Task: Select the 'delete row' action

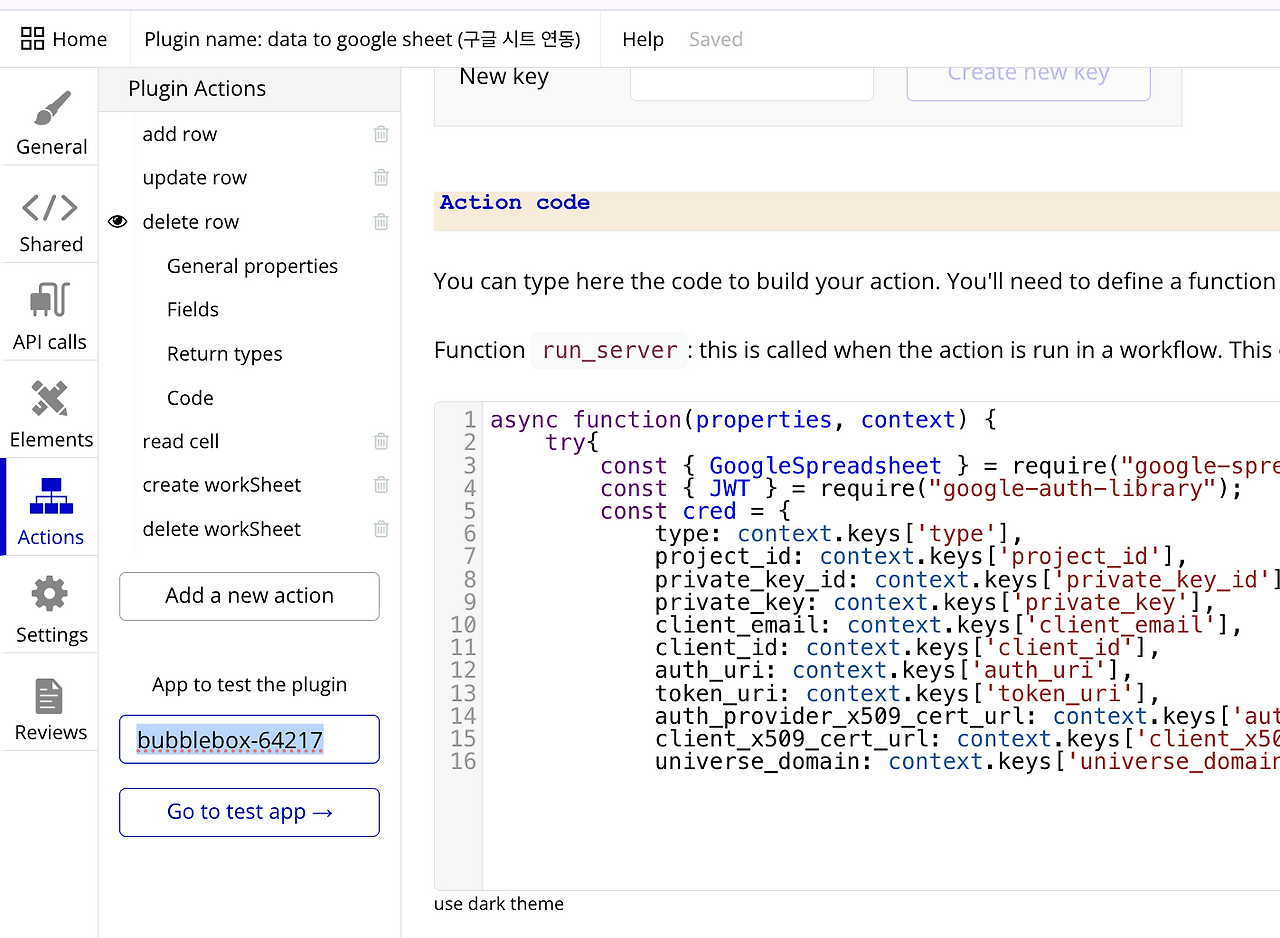Action: pyautogui.click(x=191, y=222)
